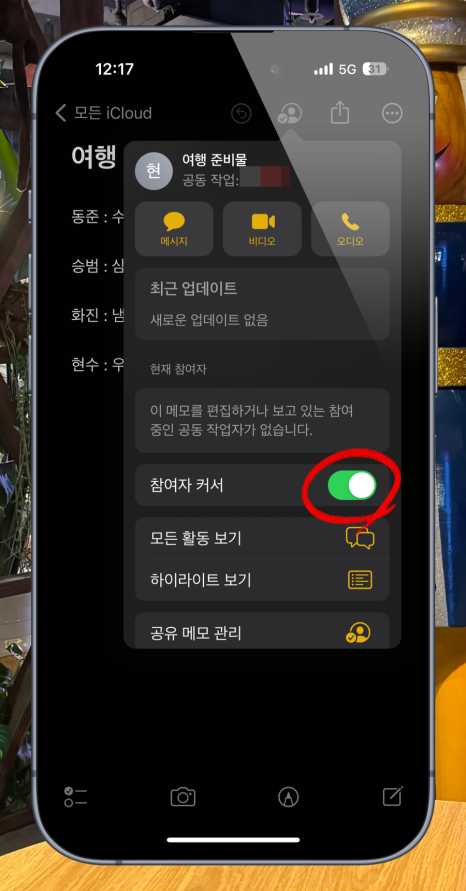Tap the undo arrow icon
Image resolution: width=466 pixels, height=891 pixels.
point(242,114)
